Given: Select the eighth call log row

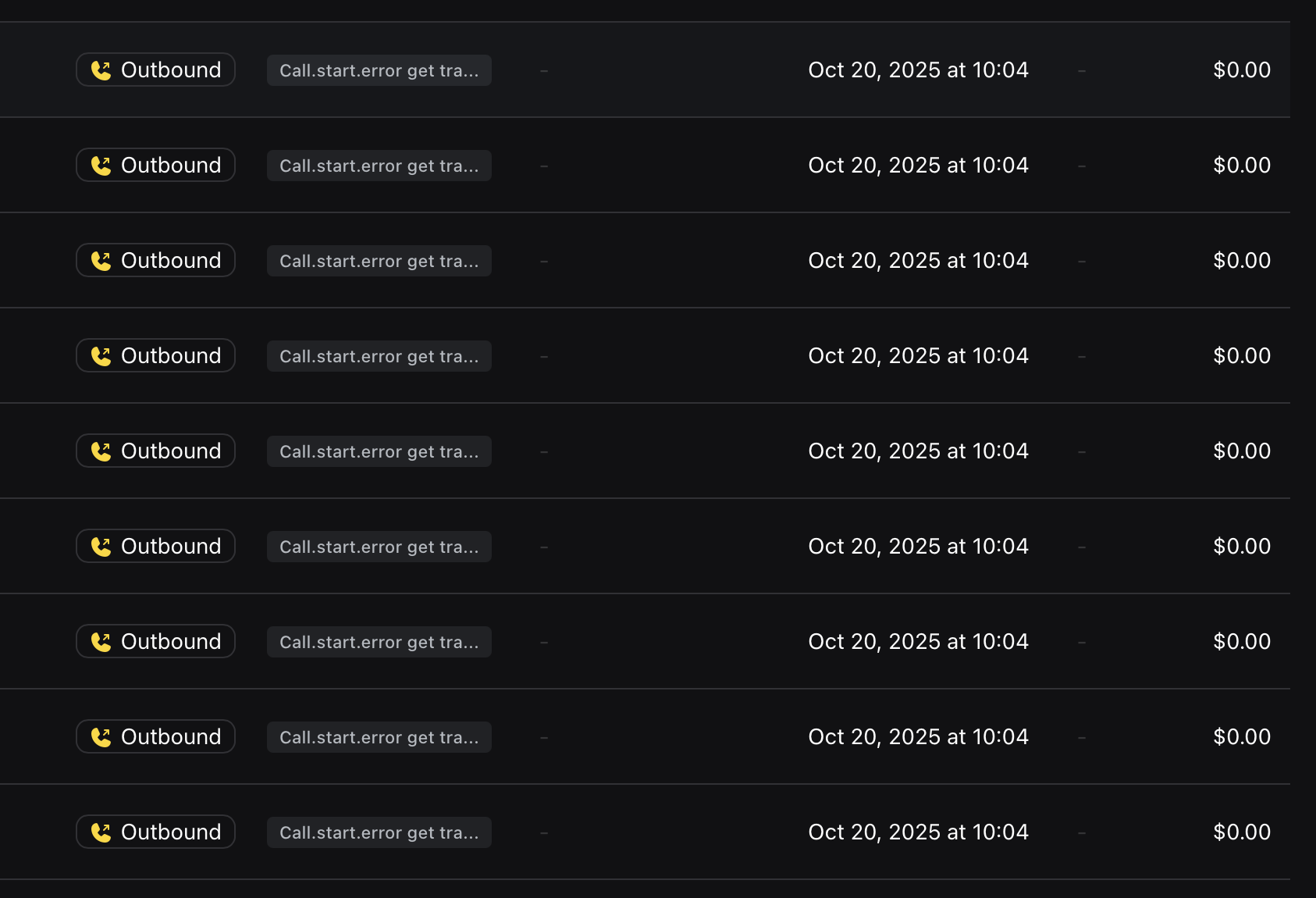Looking at the screenshot, I should (658, 736).
